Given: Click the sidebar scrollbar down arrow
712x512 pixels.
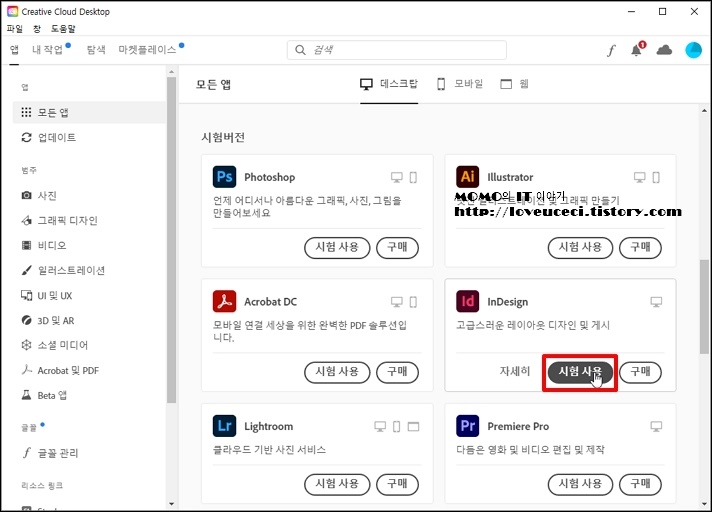Looking at the screenshot, I should coord(171,504).
